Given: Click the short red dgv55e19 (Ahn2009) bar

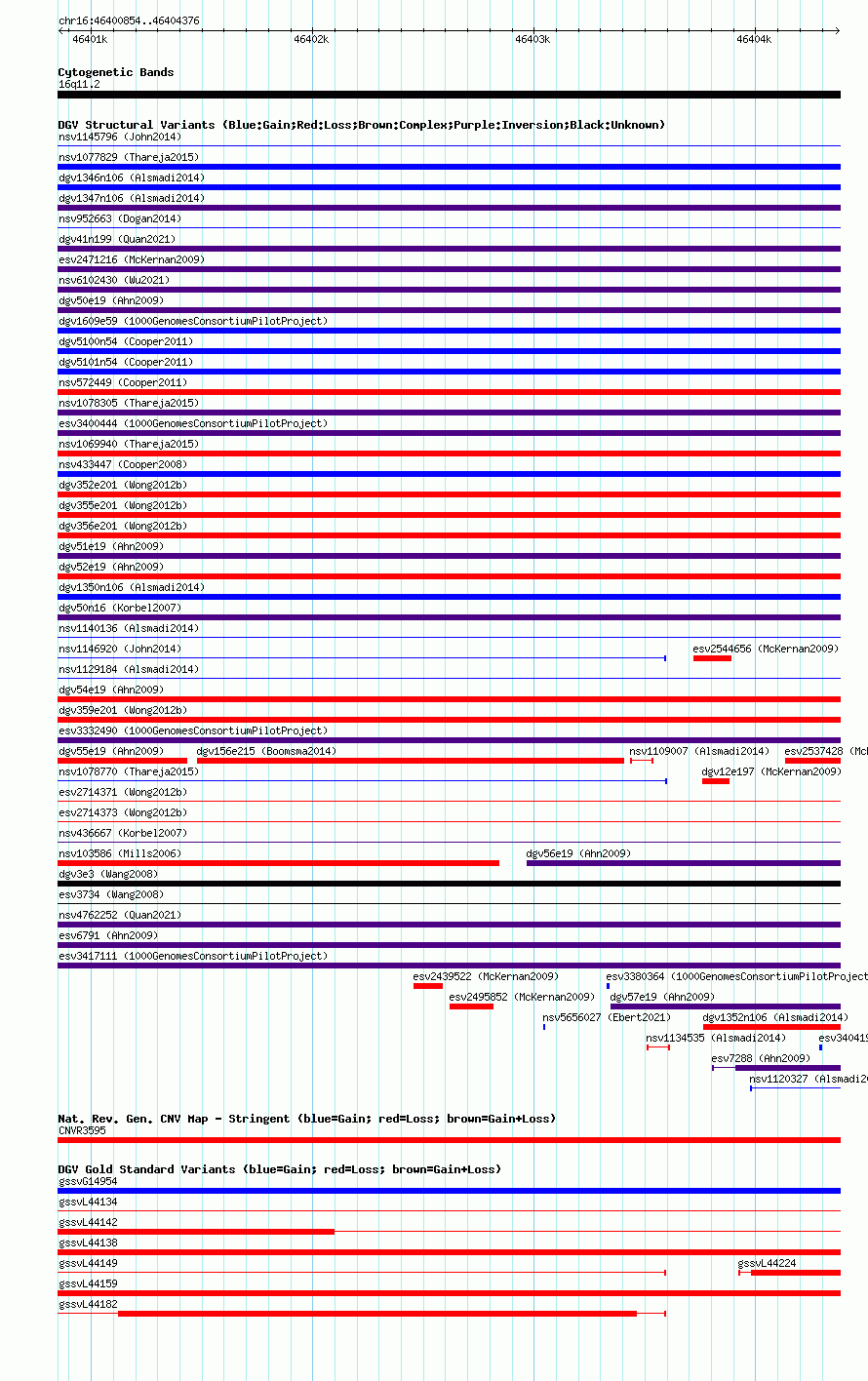Looking at the screenshot, I should point(123,761).
